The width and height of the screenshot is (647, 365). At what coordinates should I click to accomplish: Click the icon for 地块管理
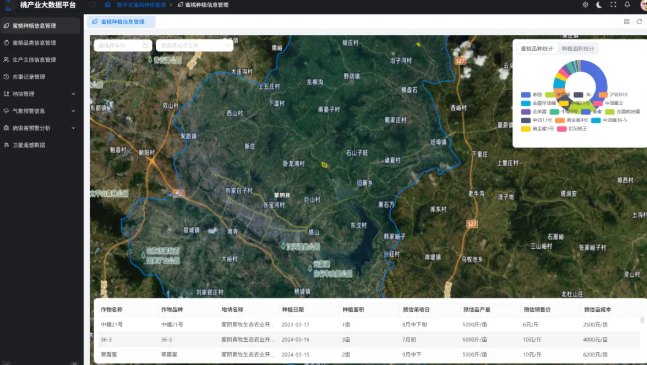(x=6, y=94)
